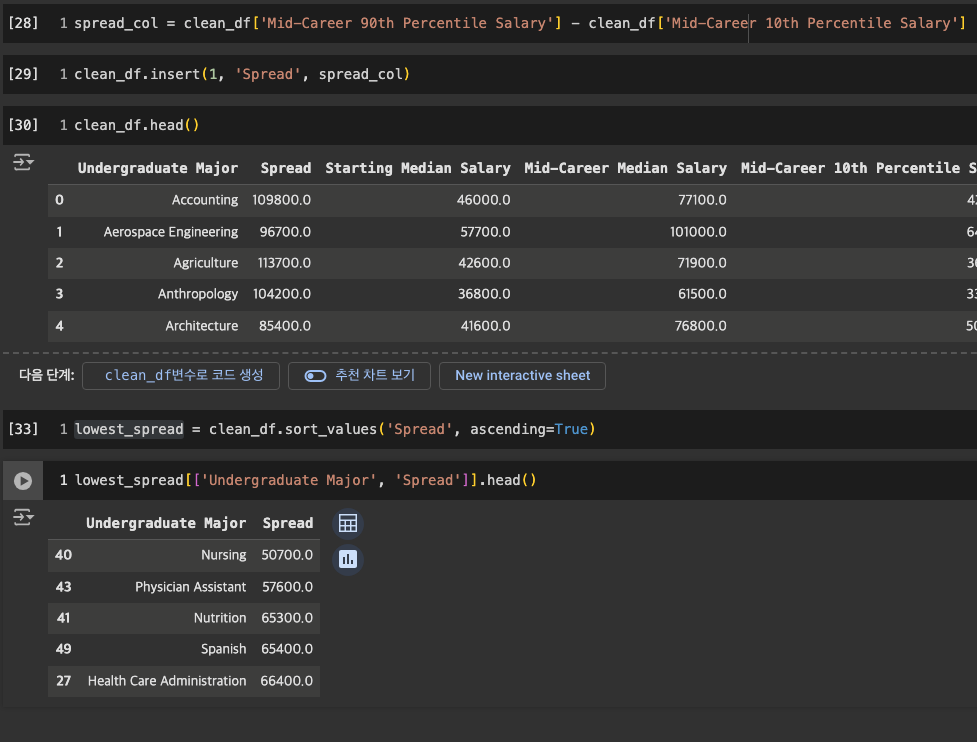Click the 85400.0 spread value
Screen dimensions: 977x742
point(285,326)
